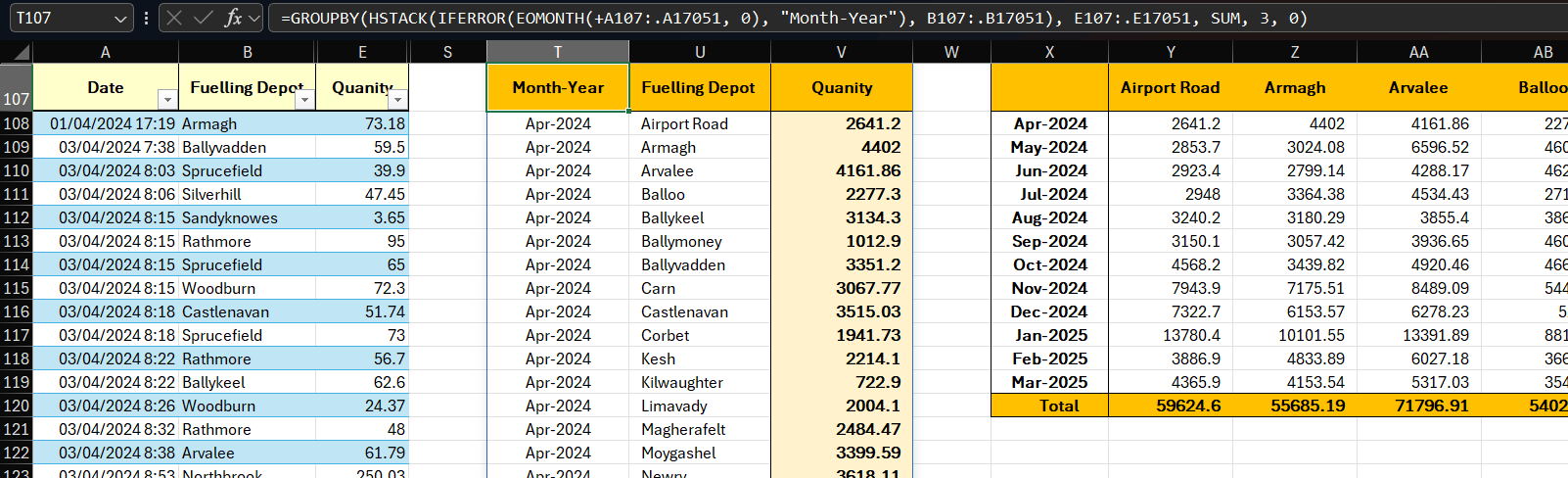
Task: Click the Armagh pivot column header
Action: pyautogui.click(x=1295, y=87)
